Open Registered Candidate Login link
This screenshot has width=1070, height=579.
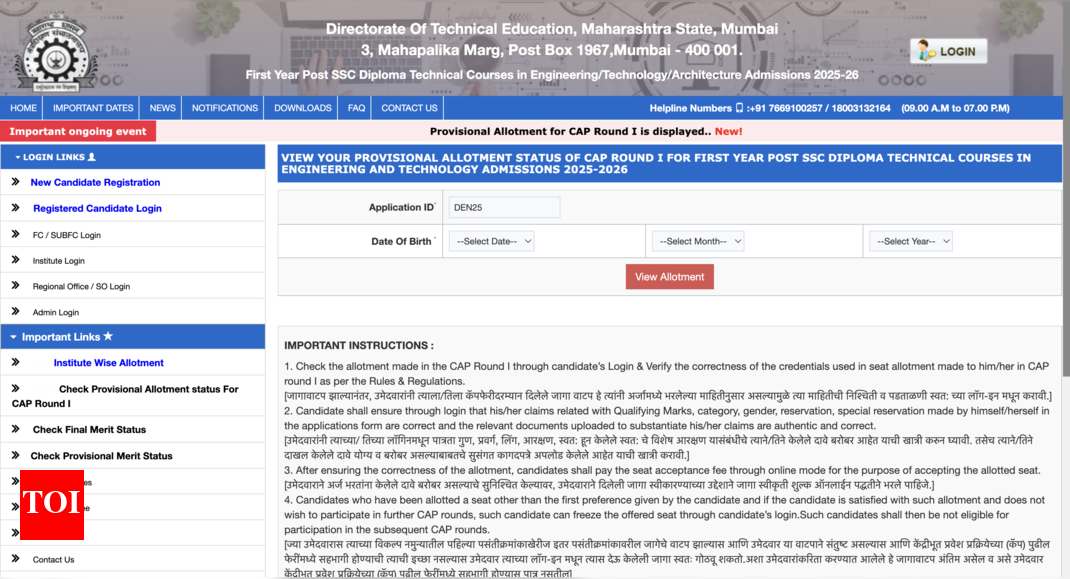pos(97,208)
